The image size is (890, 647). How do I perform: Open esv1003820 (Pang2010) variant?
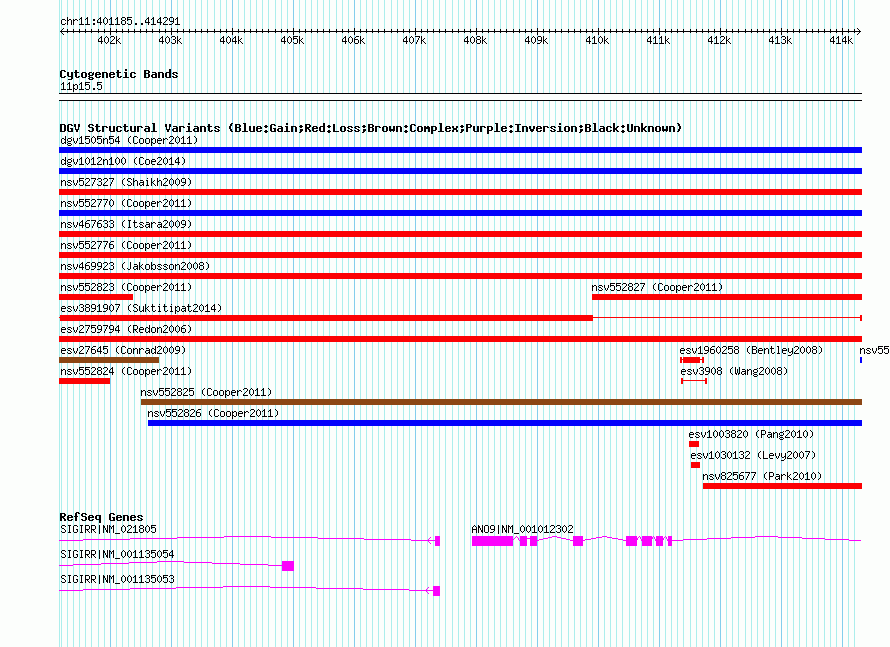751,434
